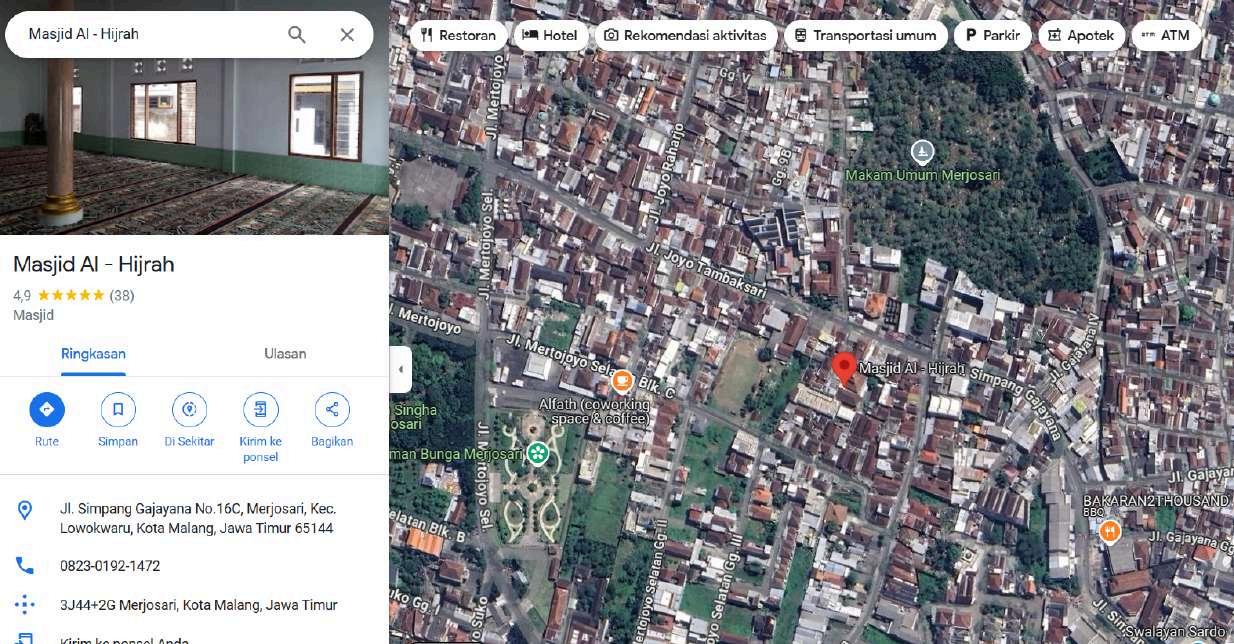1234x644 pixels.
Task: Collapse the side panel arrow
Action: tap(400, 369)
